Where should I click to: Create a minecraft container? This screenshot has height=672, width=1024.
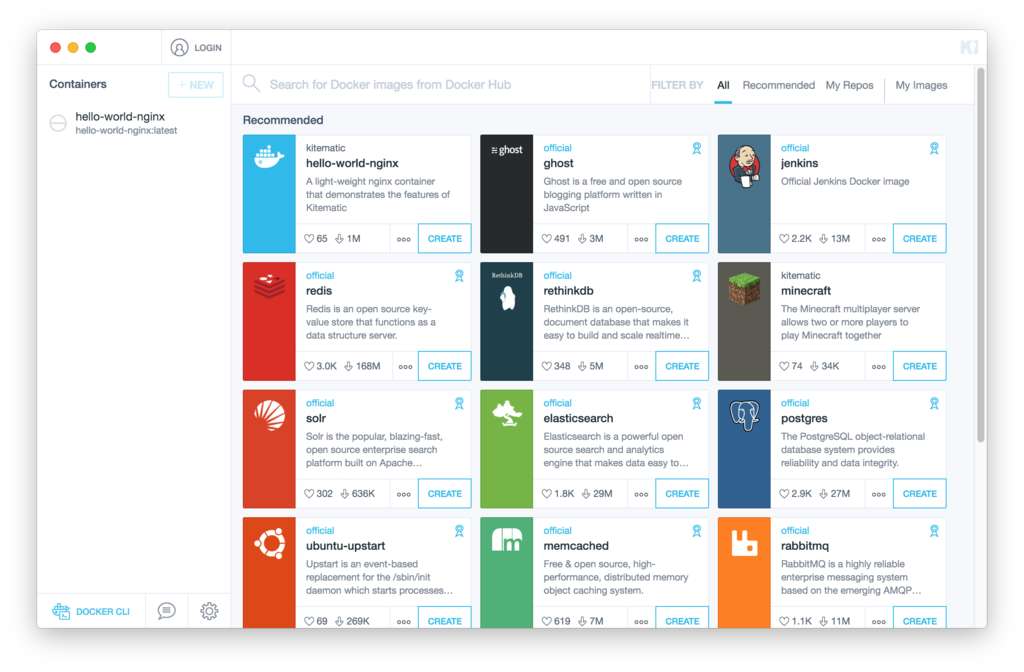920,366
